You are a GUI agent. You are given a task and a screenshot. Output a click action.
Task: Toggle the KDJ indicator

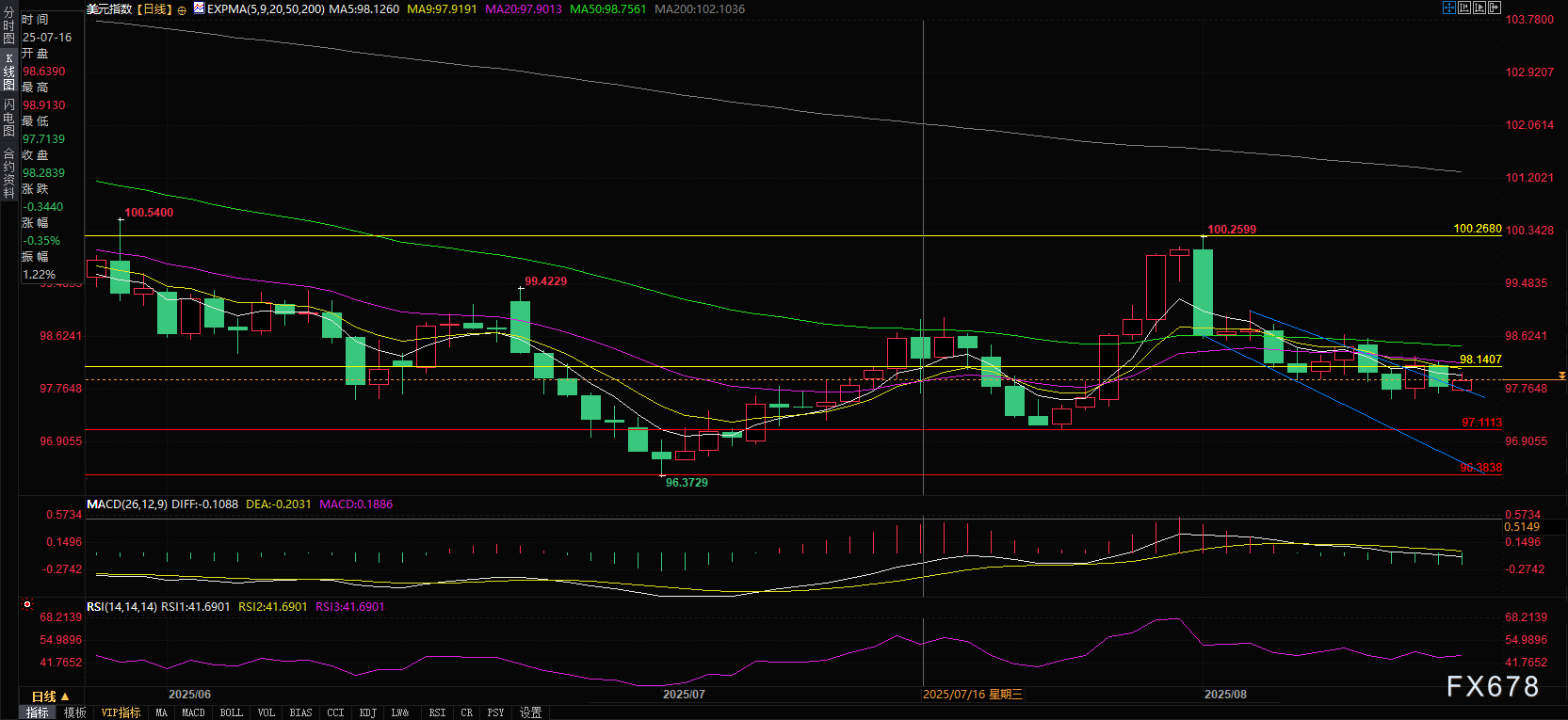click(367, 712)
